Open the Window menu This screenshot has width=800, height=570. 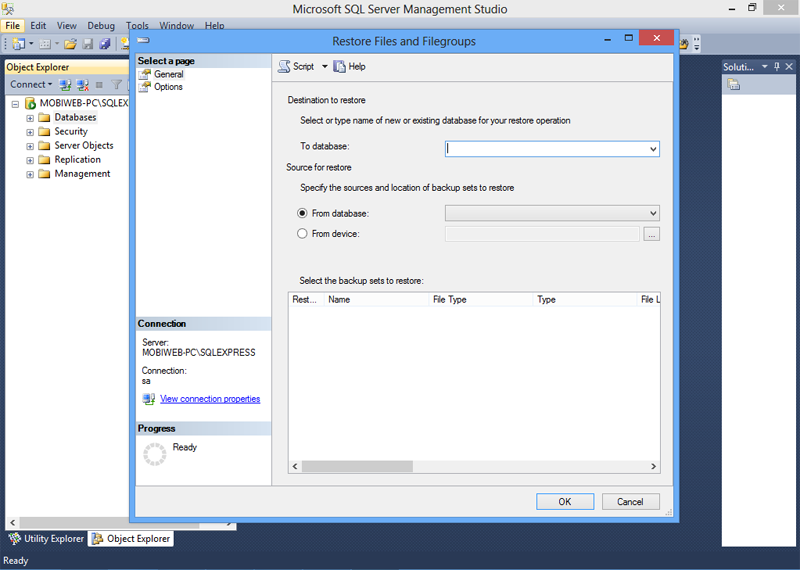click(x=177, y=26)
